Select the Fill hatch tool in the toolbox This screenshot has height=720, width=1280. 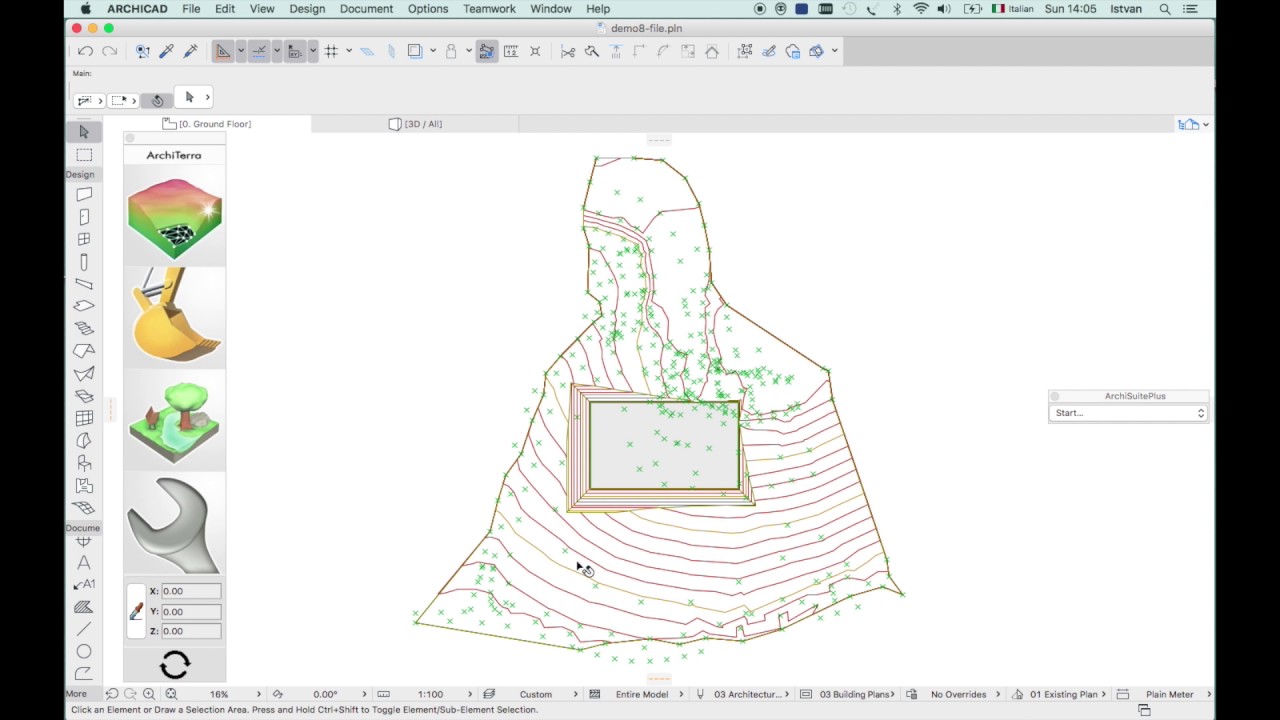84,607
